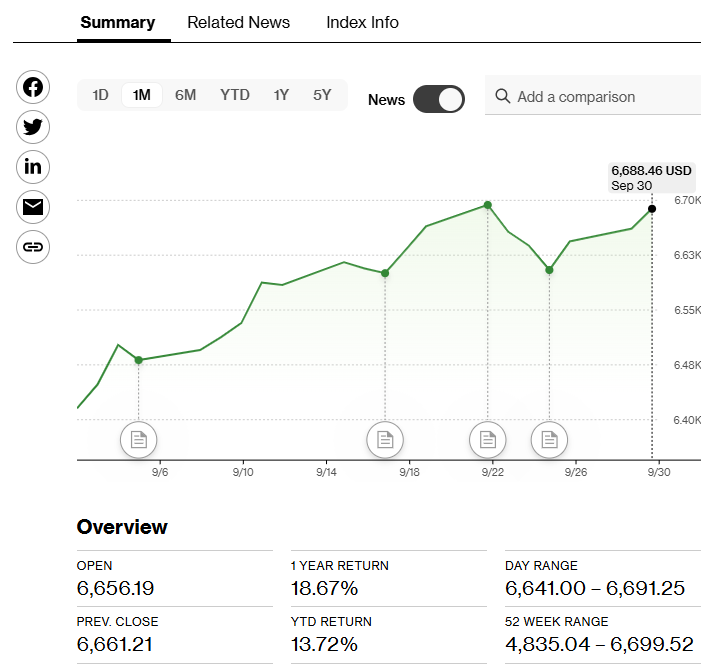Select the 1D time range
The image size is (715, 665).
(100, 95)
